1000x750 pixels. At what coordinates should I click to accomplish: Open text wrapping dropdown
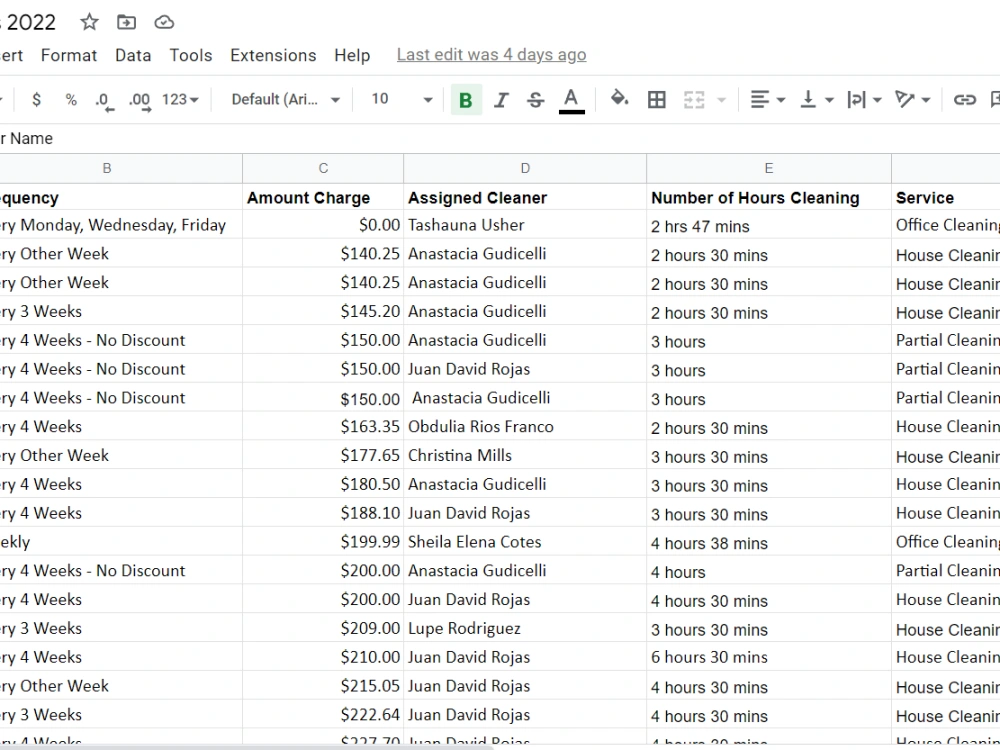click(864, 99)
